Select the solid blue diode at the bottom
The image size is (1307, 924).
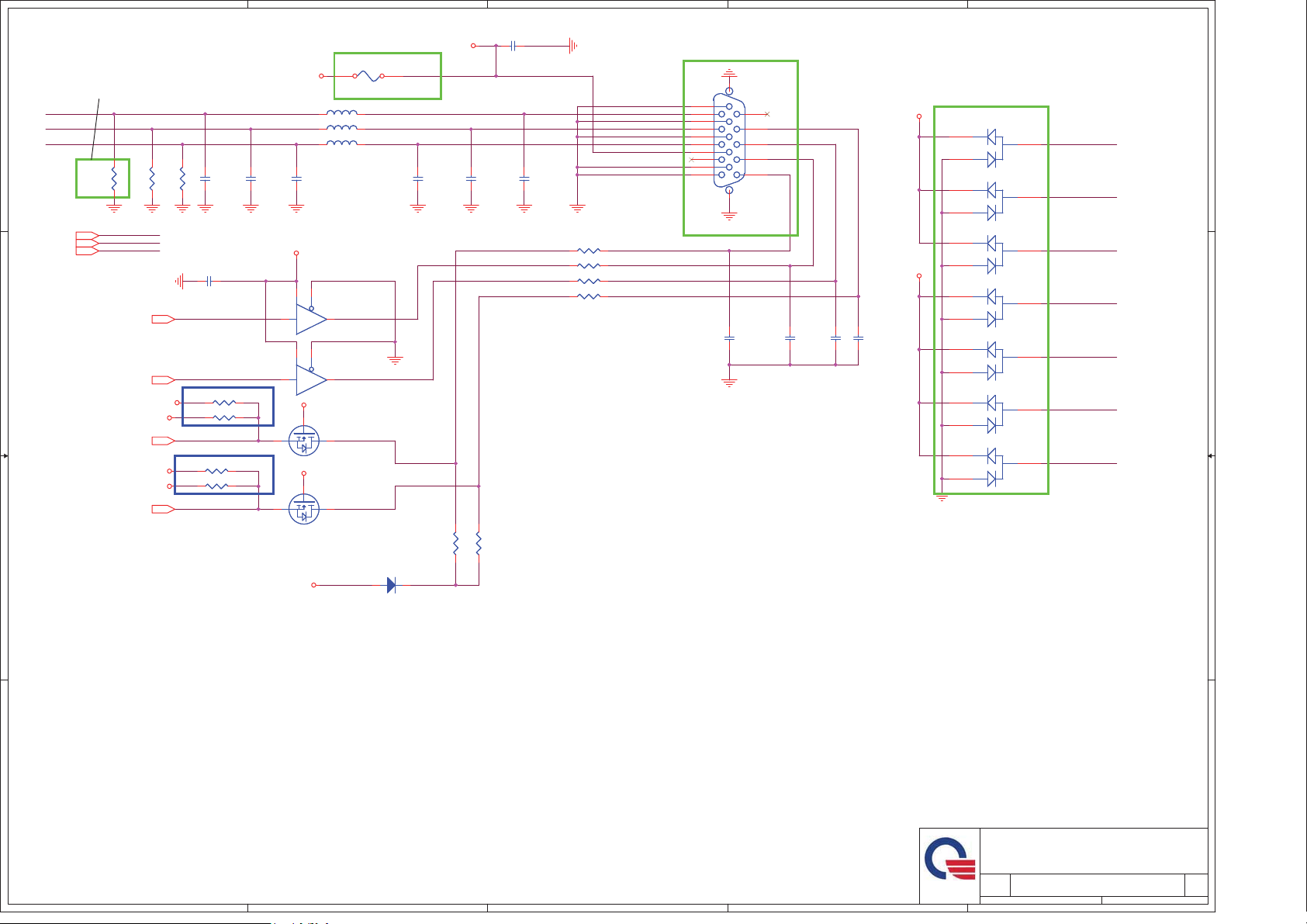pos(391,585)
